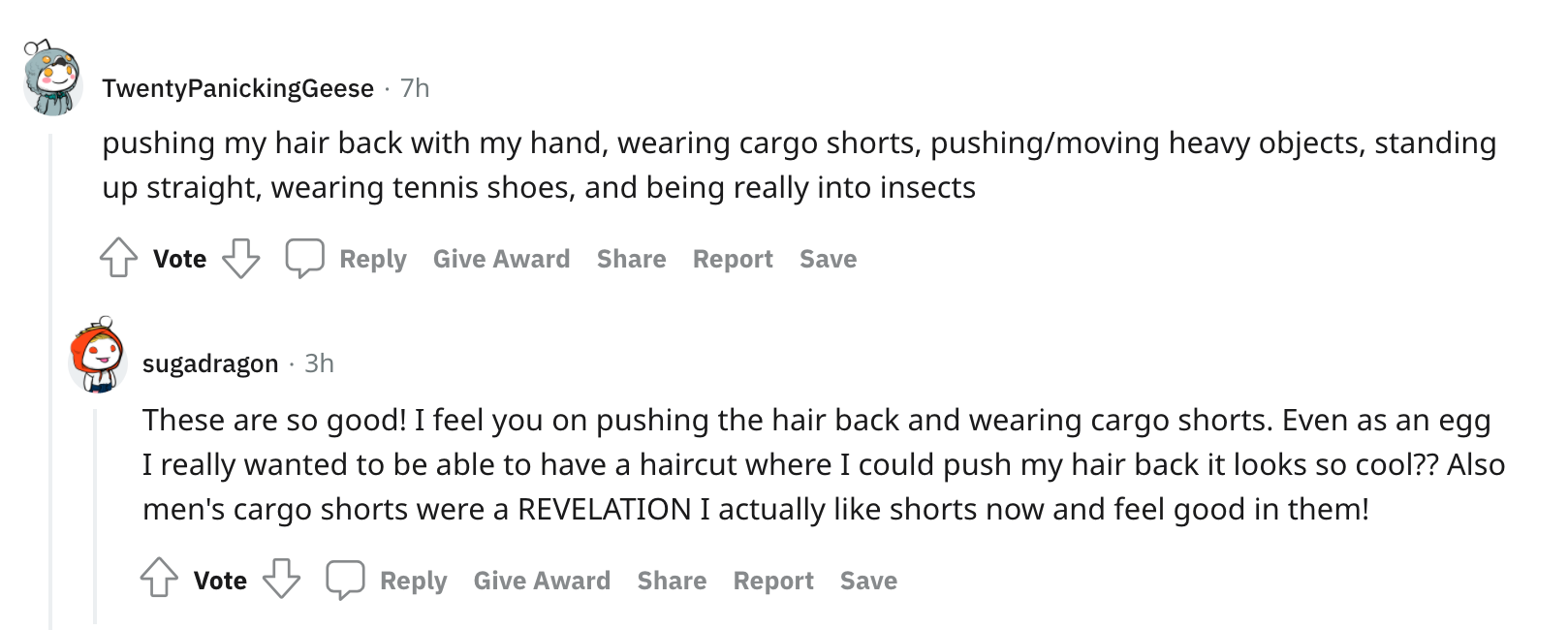Viewport: 1568px width, 630px height.
Task: Open TwentyPanickingGeese's avatar
Action: click(52, 78)
